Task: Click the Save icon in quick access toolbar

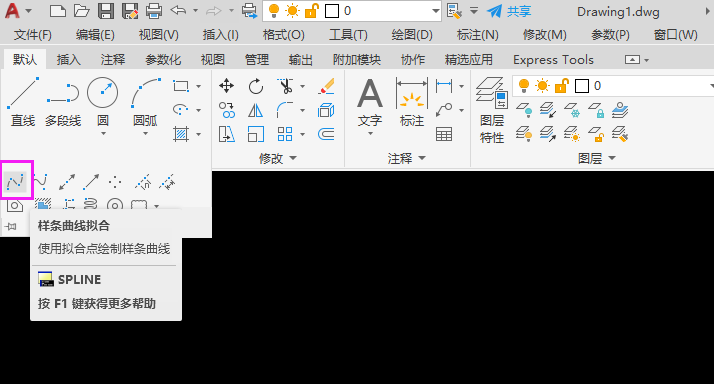Action: [106, 10]
